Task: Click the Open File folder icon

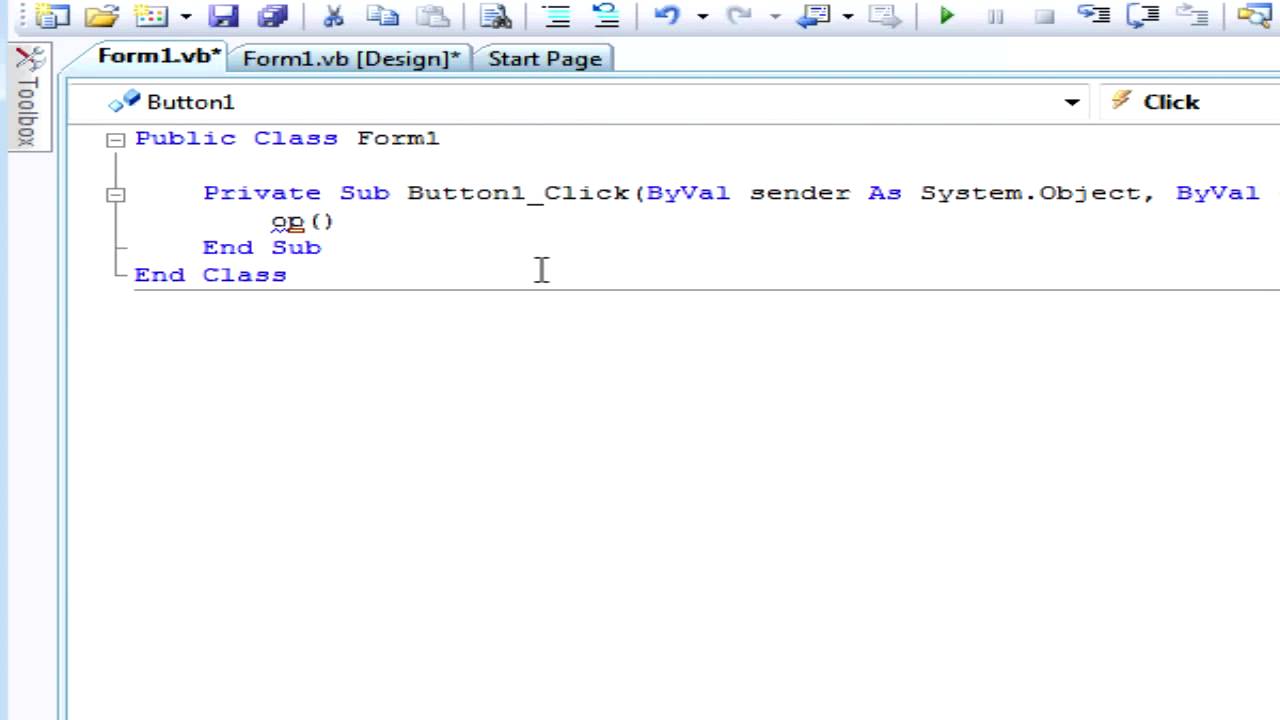Action: [101, 16]
